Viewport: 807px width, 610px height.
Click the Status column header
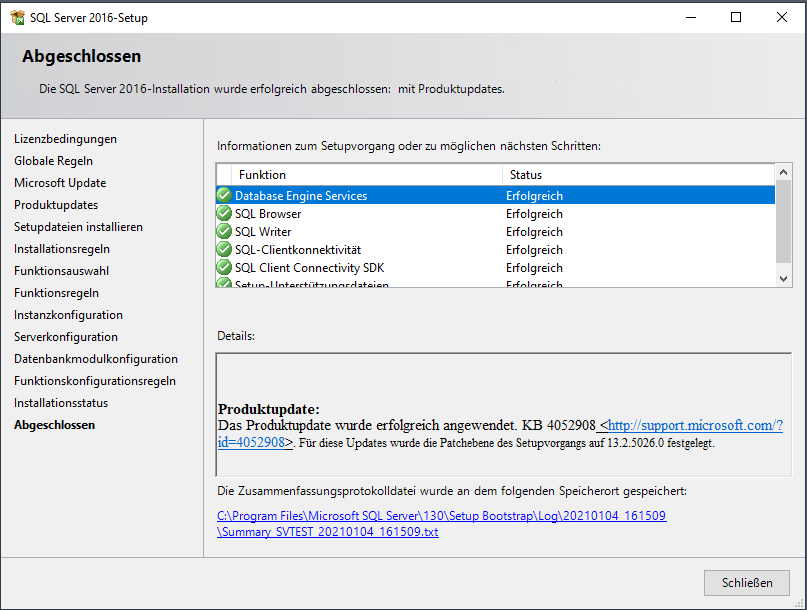tap(526, 175)
